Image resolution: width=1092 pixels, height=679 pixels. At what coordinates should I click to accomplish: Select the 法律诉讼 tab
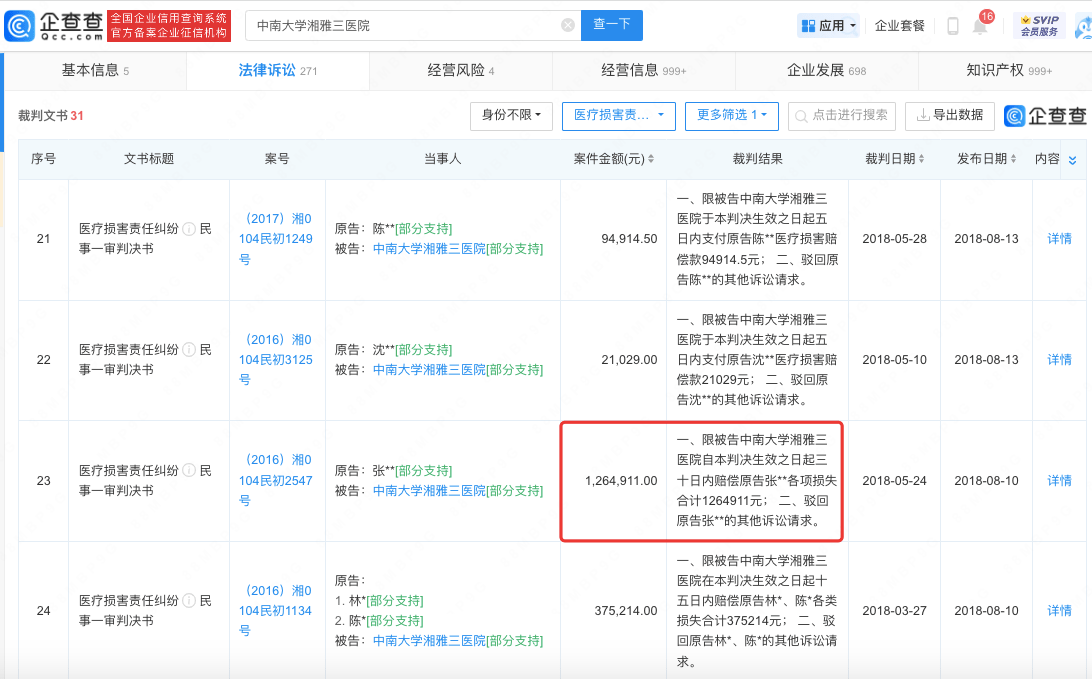(x=277, y=70)
